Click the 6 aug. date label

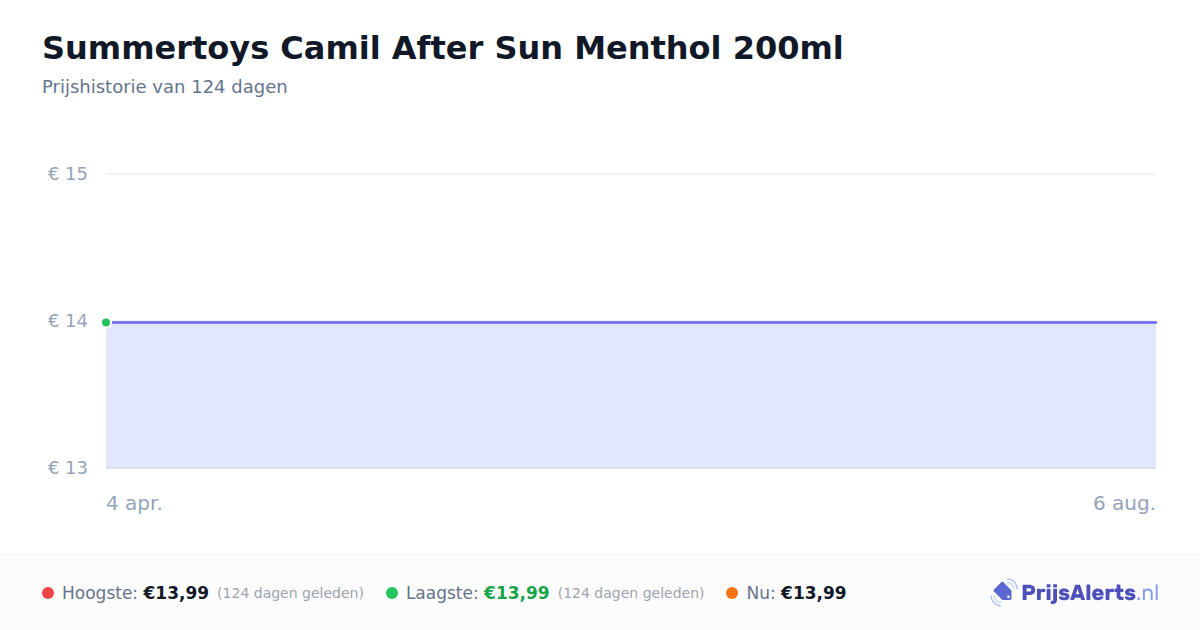1124,503
